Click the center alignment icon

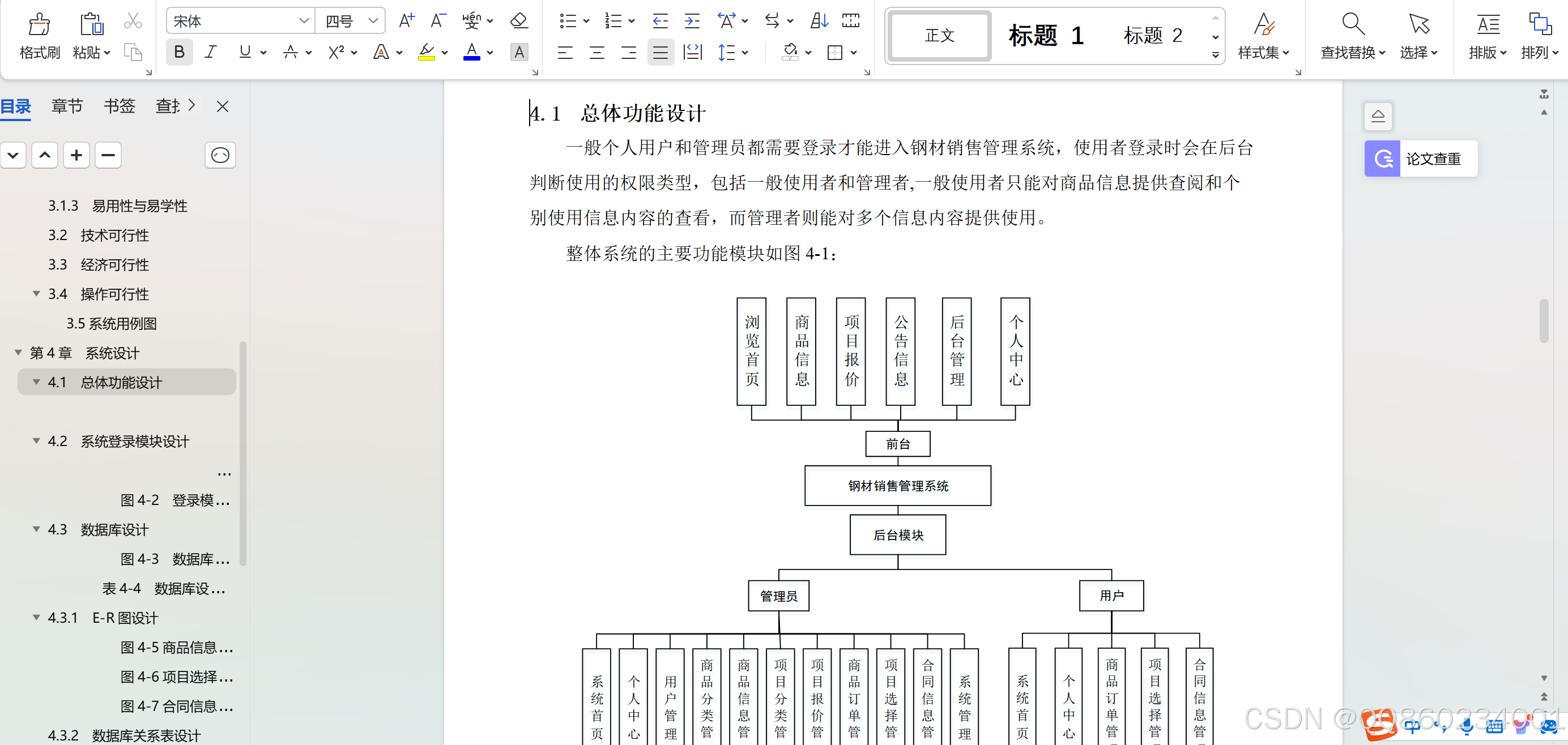pyautogui.click(x=596, y=53)
